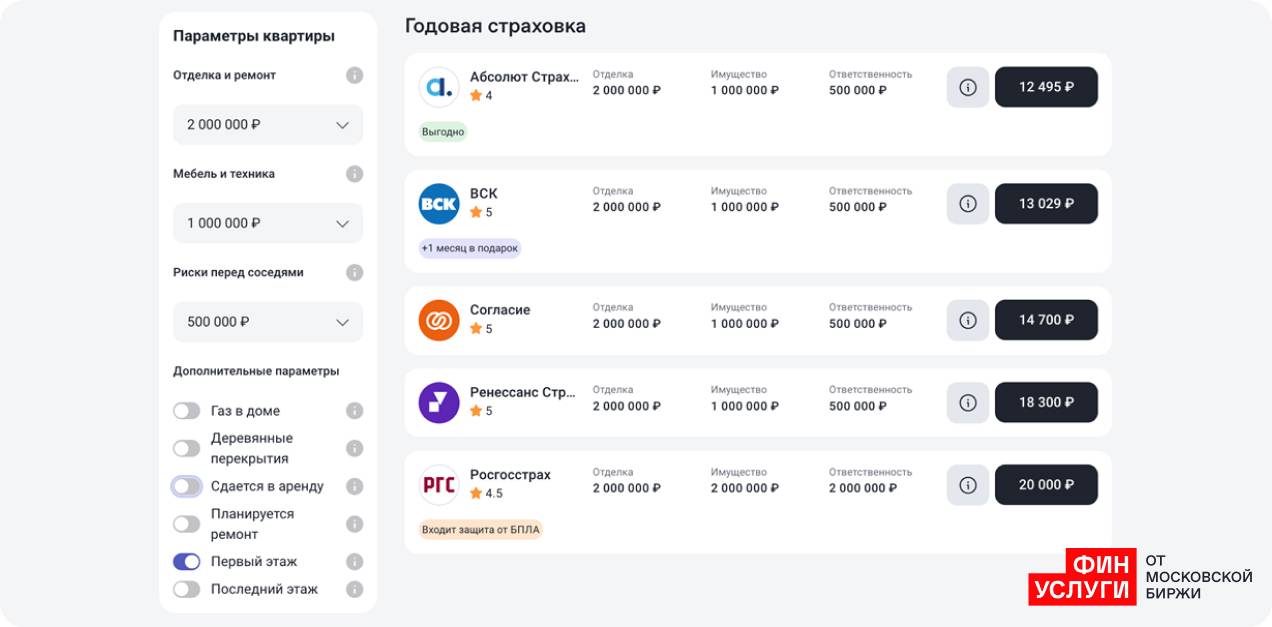1272x627 pixels.
Task: Expand the Мебель и техника amount dropdown
Action: click(x=268, y=223)
